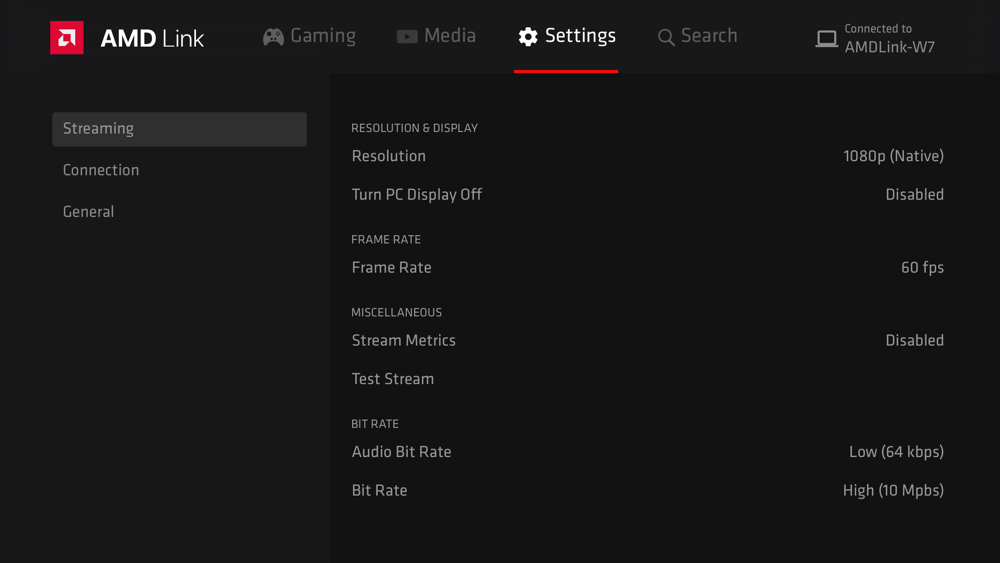Open the Search tab
1000x563 pixels.
(708, 36)
